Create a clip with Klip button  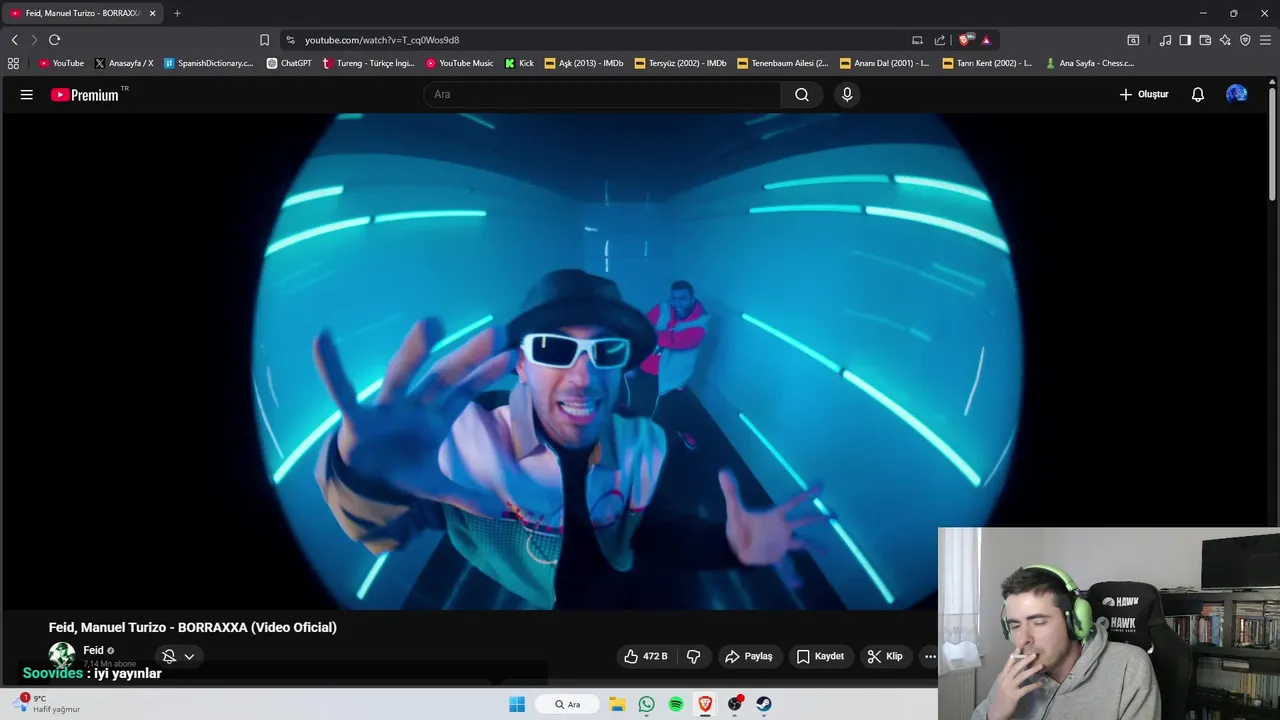pos(885,656)
